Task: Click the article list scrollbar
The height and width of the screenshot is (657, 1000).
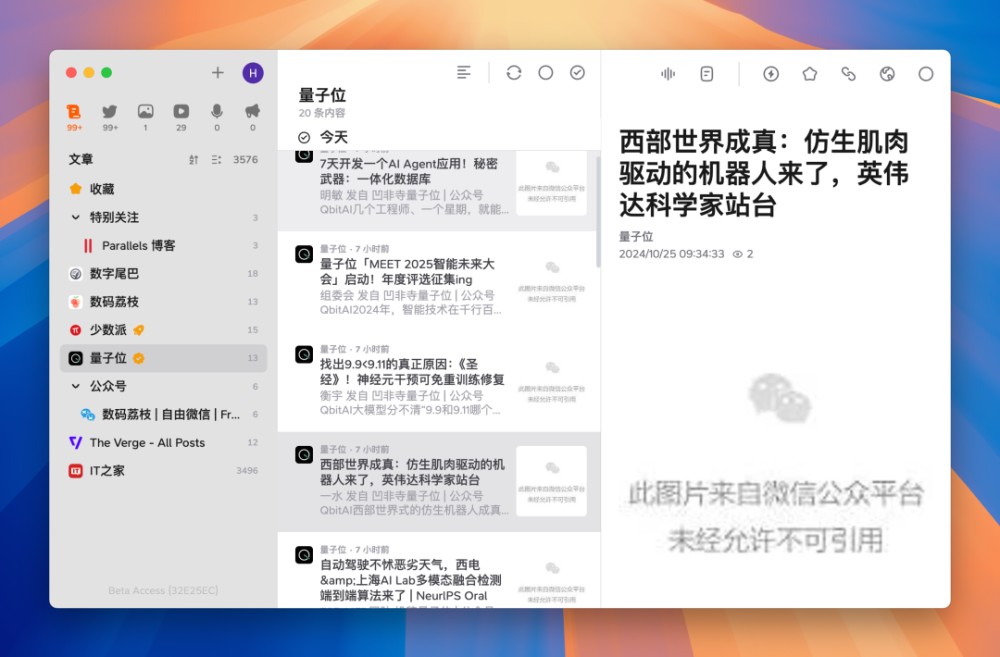Action: click(598, 210)
